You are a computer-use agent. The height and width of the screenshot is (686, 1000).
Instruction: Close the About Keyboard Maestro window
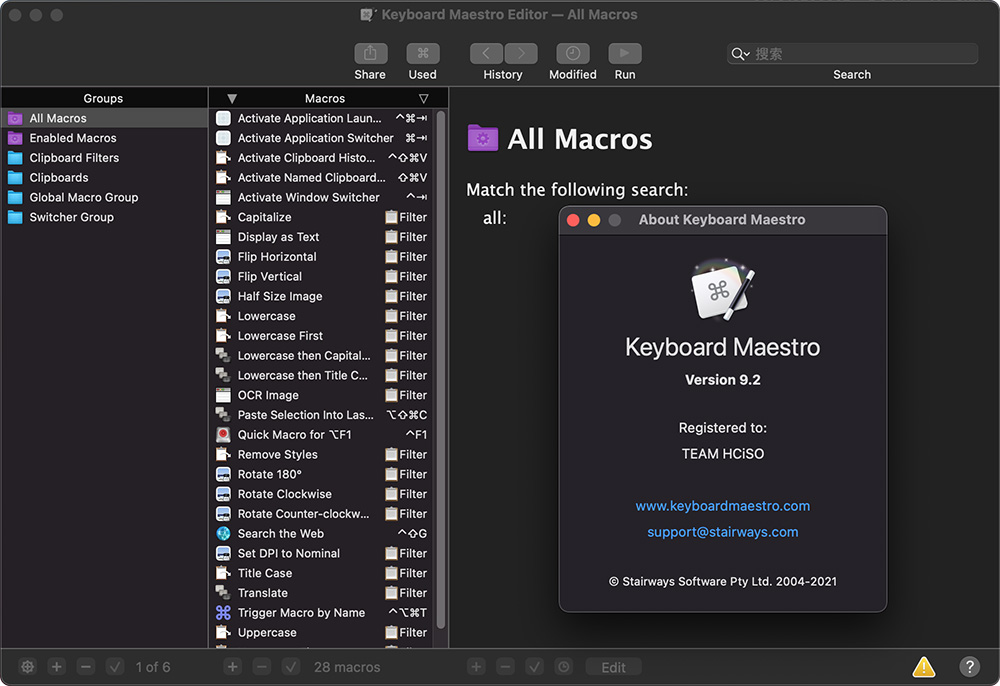coord(573,220)
